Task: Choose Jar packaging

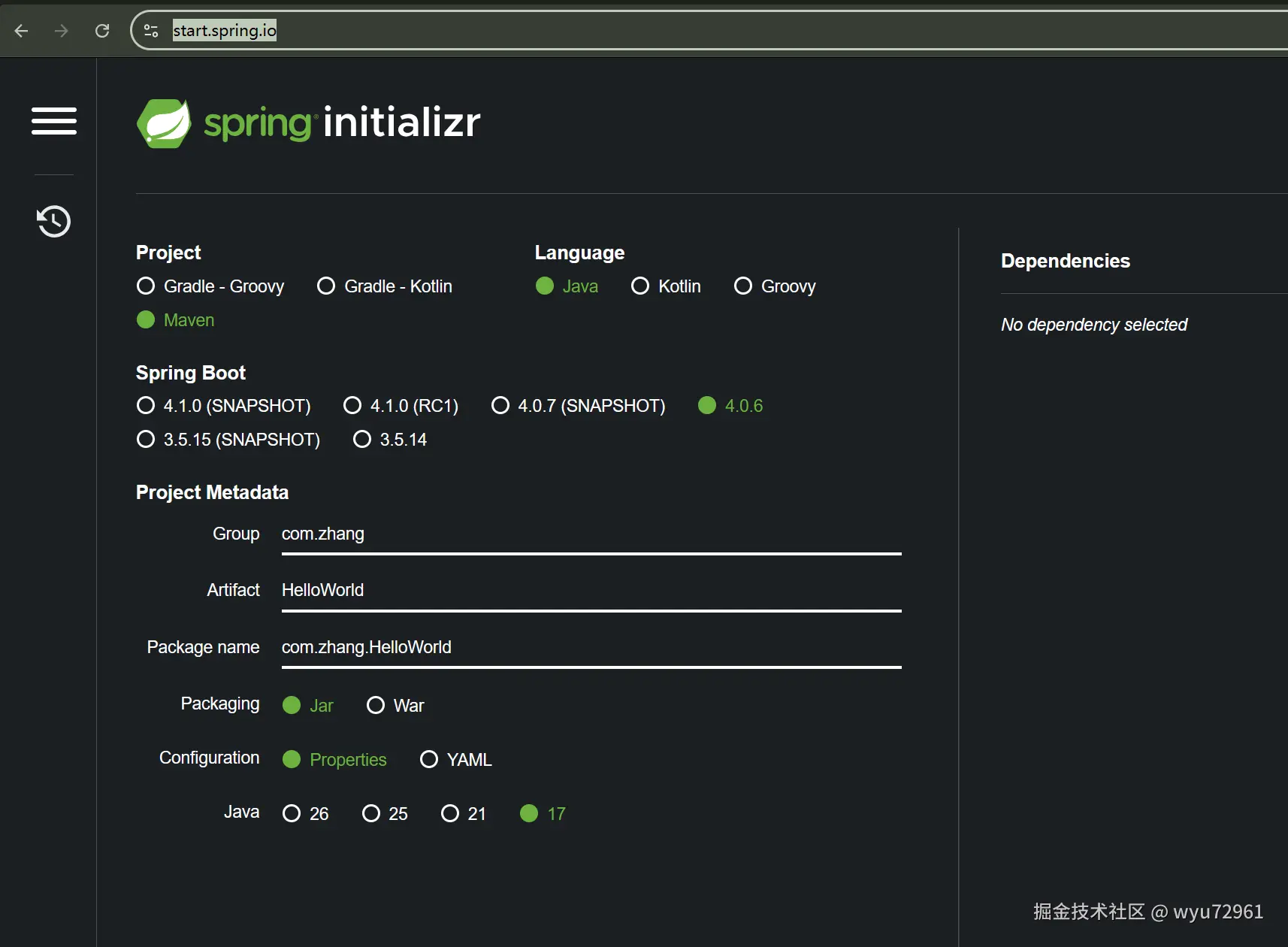Action: 308,706
